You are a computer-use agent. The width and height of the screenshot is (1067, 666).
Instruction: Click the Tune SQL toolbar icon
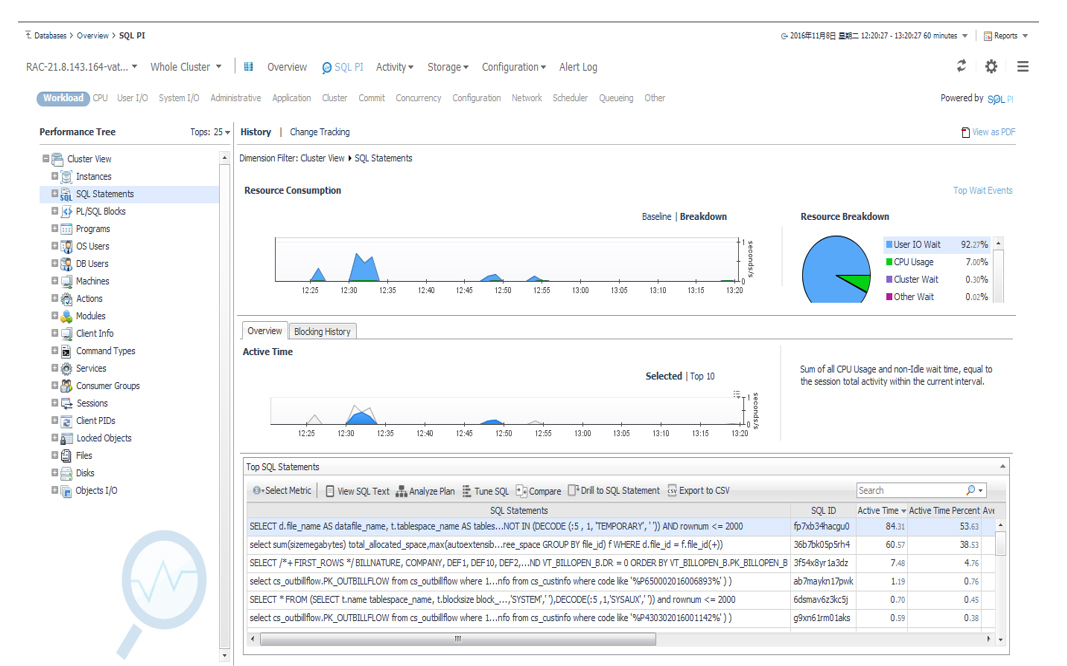coord(467,491)
